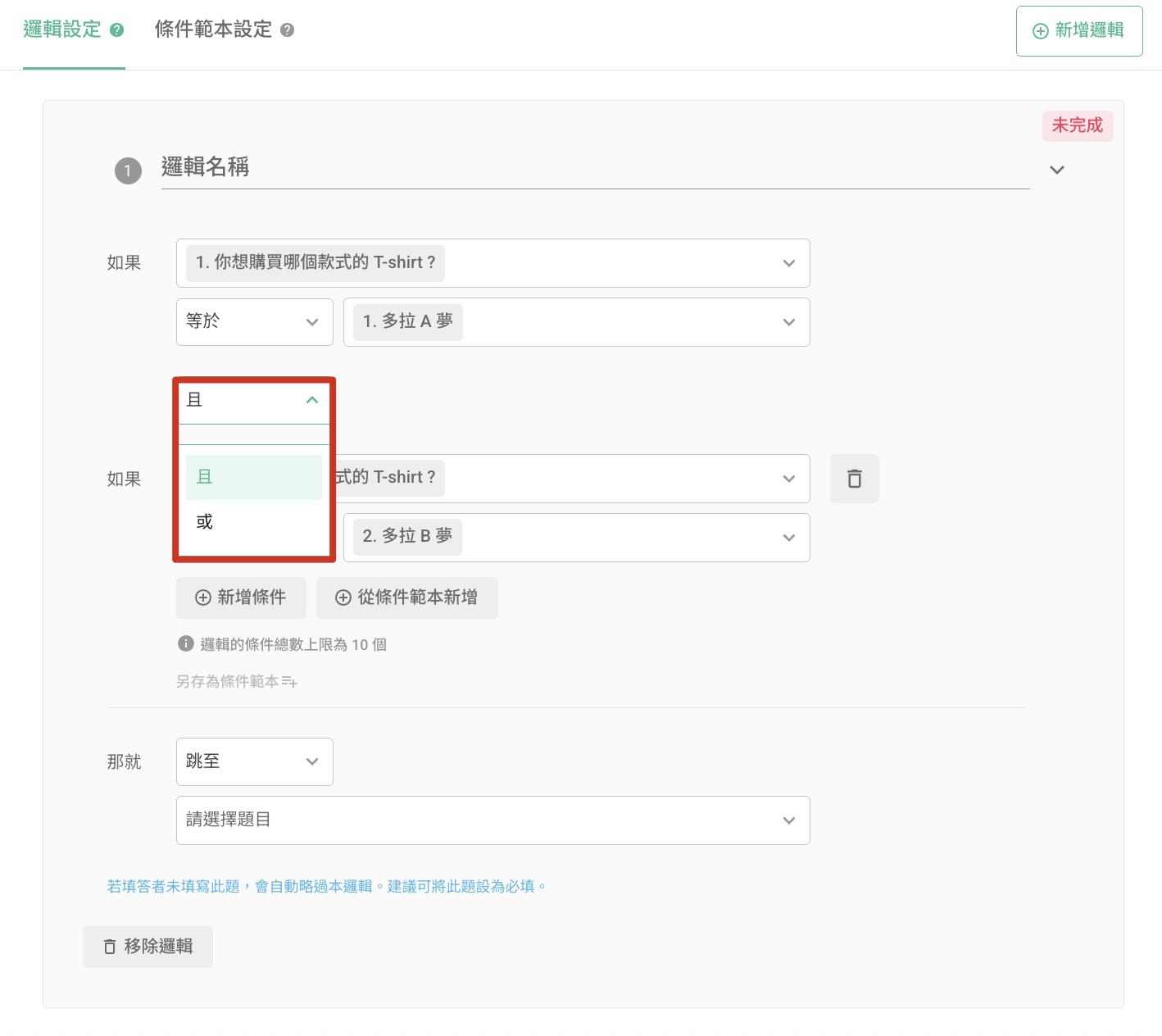
Task: Open the 跳至 action dropdown
Action: [x=254, y=761]
